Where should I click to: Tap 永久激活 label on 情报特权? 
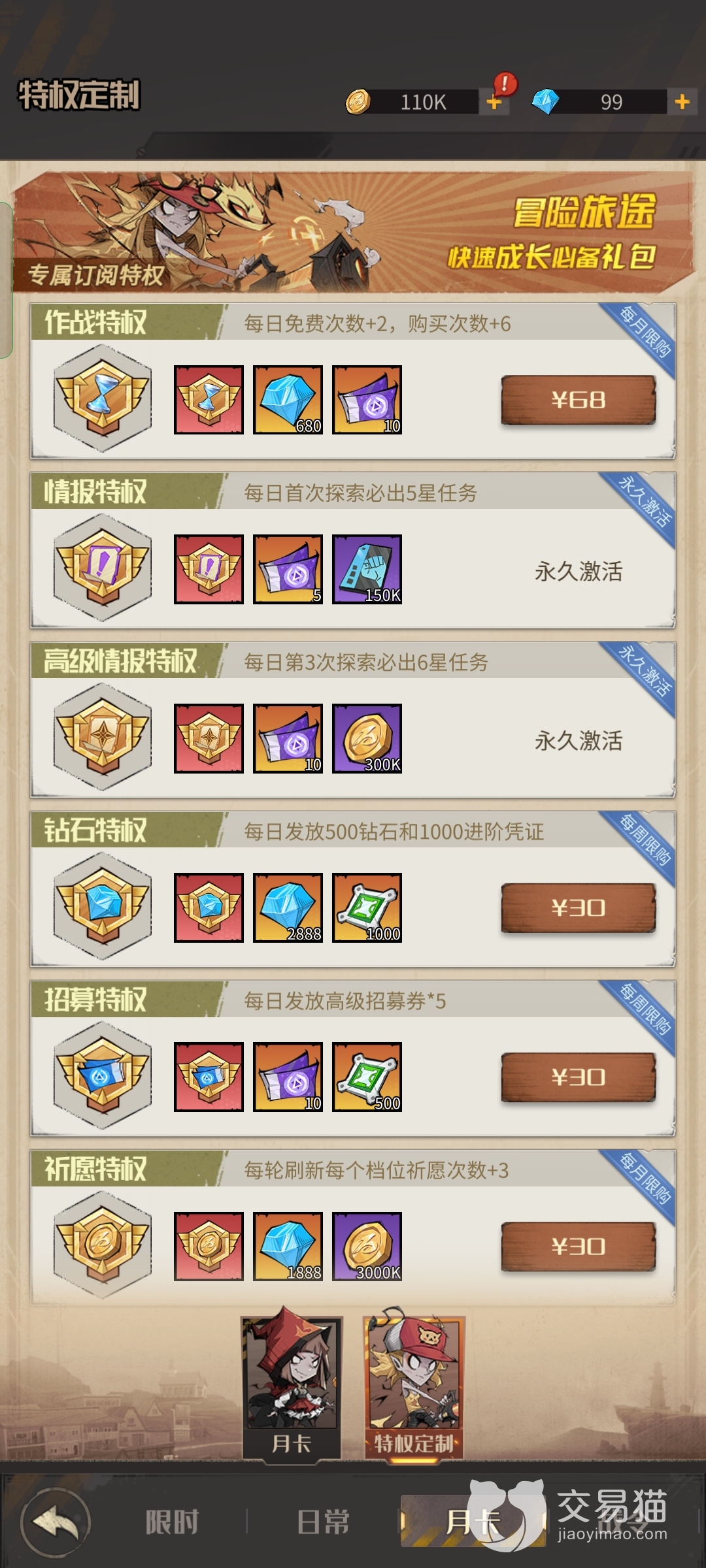point(579,572)
